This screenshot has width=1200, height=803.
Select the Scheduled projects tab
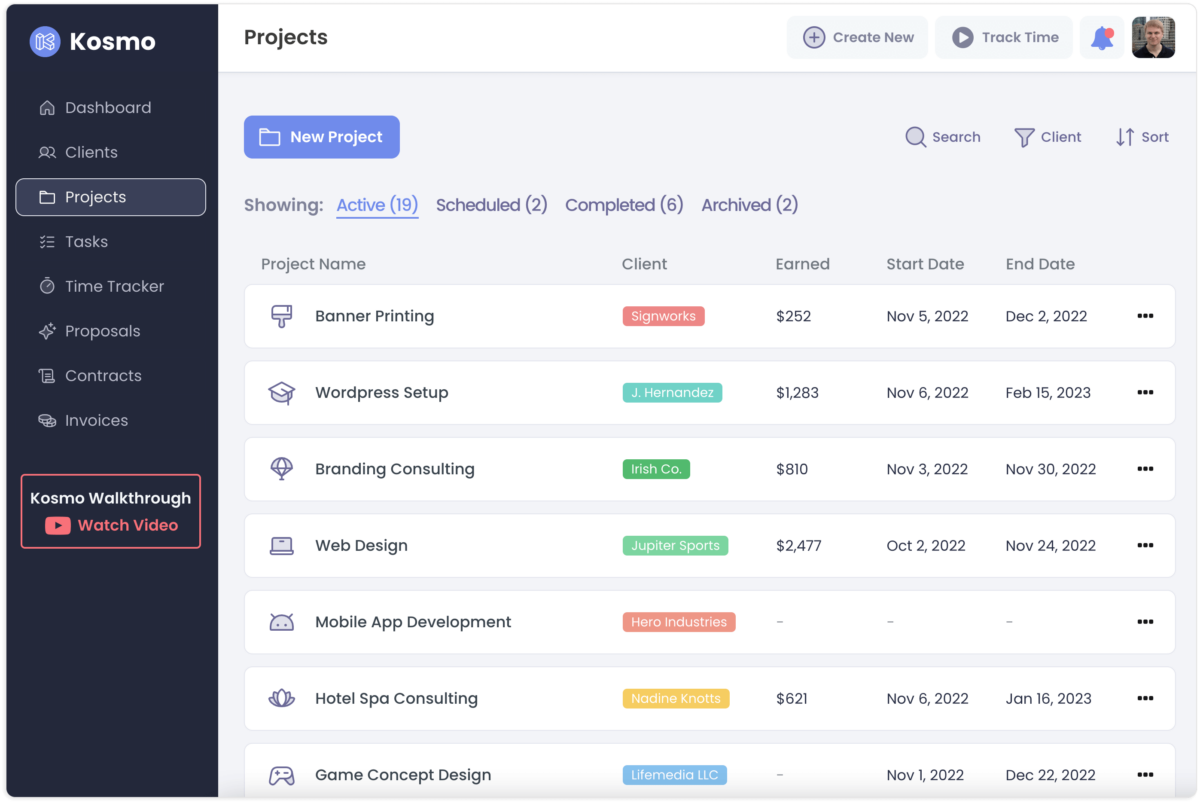(x=491, y=205)
